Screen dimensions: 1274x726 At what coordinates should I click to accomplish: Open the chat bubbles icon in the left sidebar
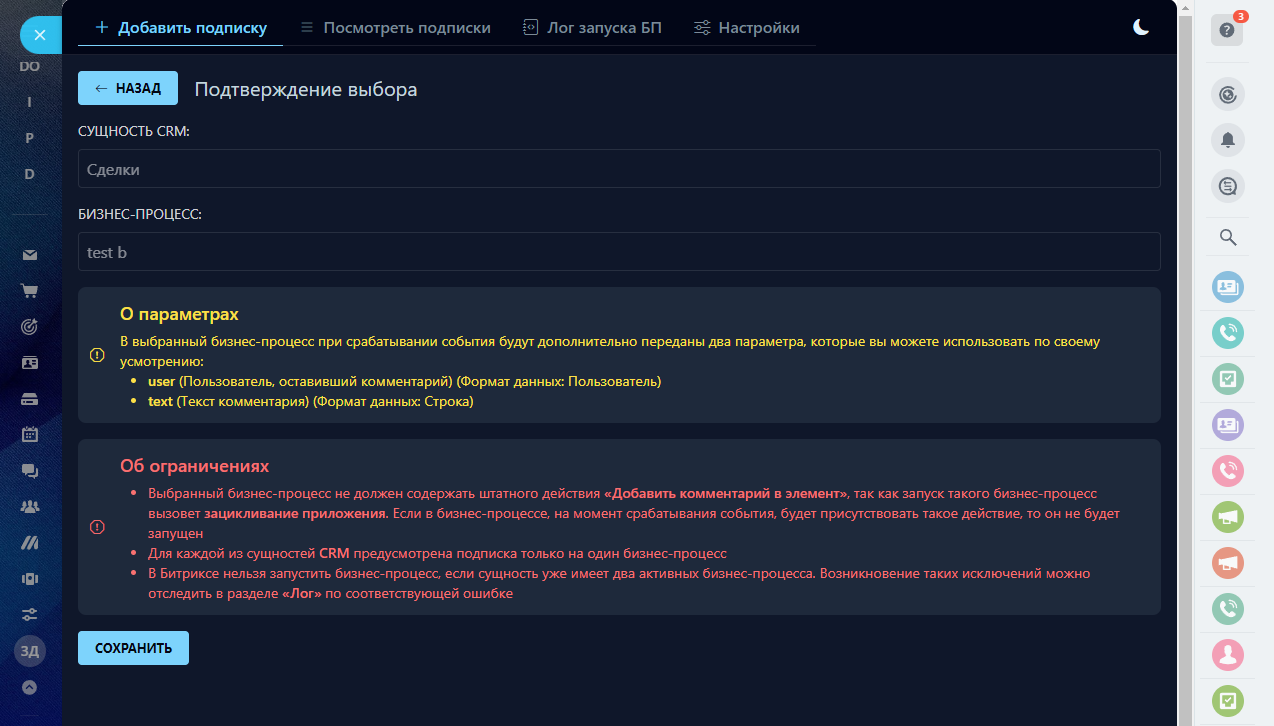30,470
